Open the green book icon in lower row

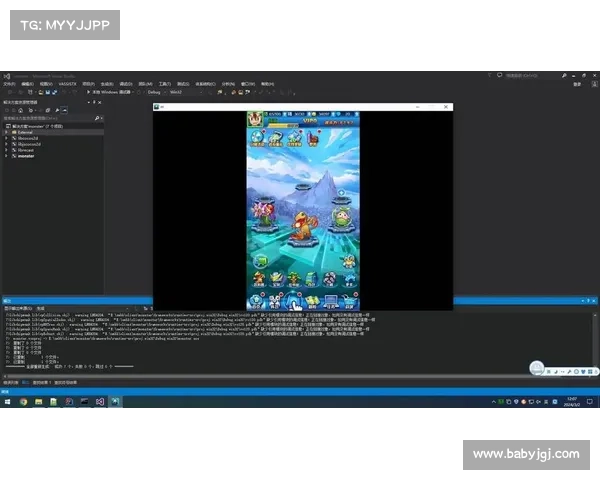coord(311,279)
